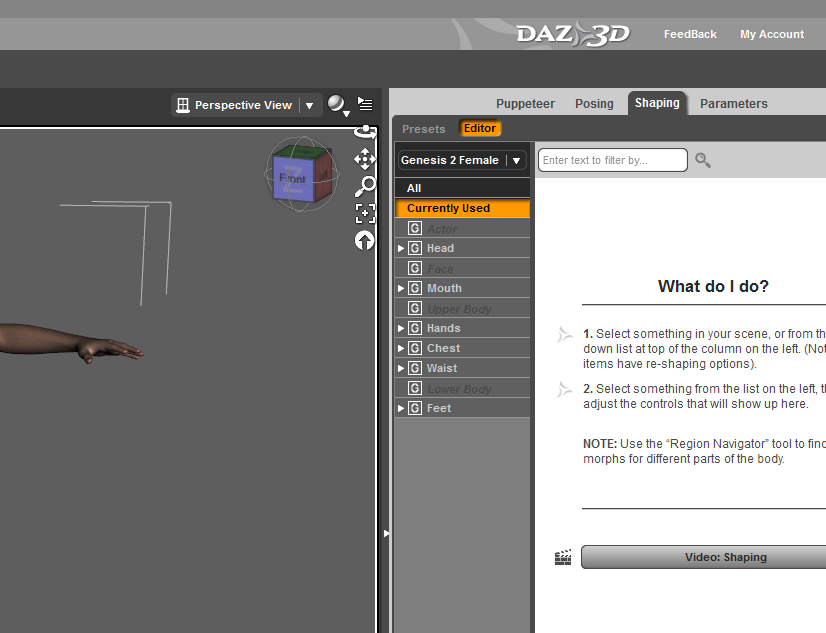Screen dimensions: 826x633
Task: Select the Waist list item
Action: pyautogui.click(x=463, y=368)
